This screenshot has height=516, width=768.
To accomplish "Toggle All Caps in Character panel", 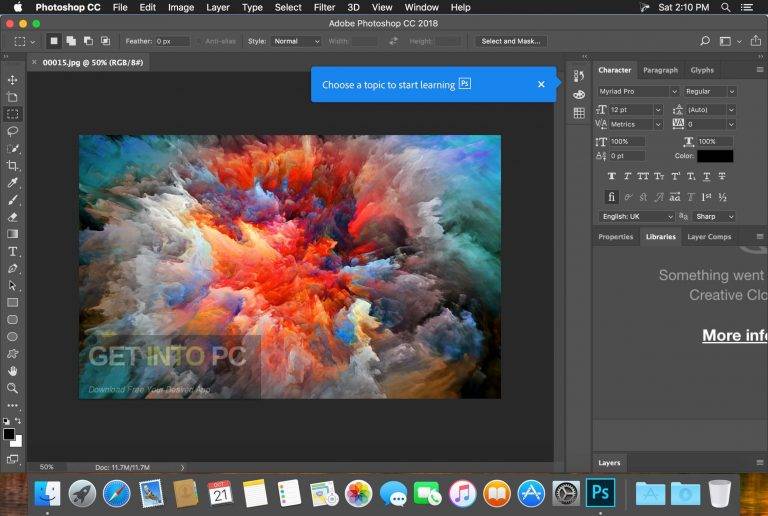I will click(643, 176).
